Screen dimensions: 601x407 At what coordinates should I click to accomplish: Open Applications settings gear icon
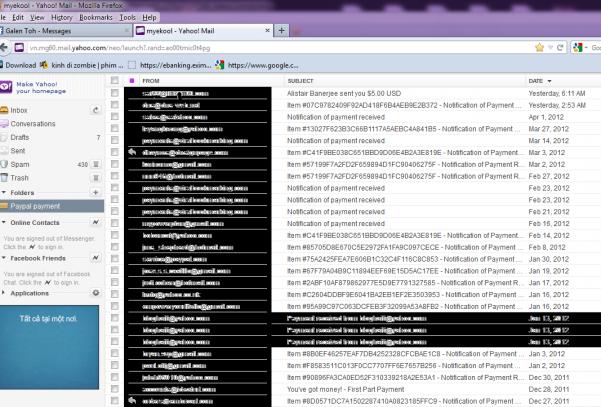coord(96,293)
